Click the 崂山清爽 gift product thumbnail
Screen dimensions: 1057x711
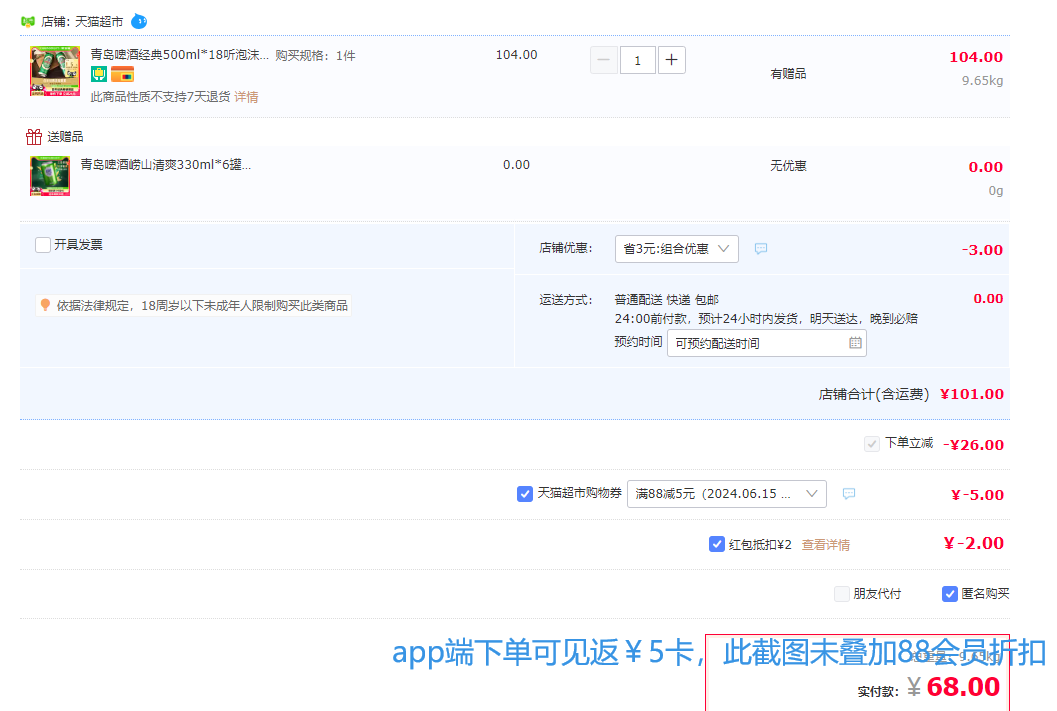click(x=50, y=176)
